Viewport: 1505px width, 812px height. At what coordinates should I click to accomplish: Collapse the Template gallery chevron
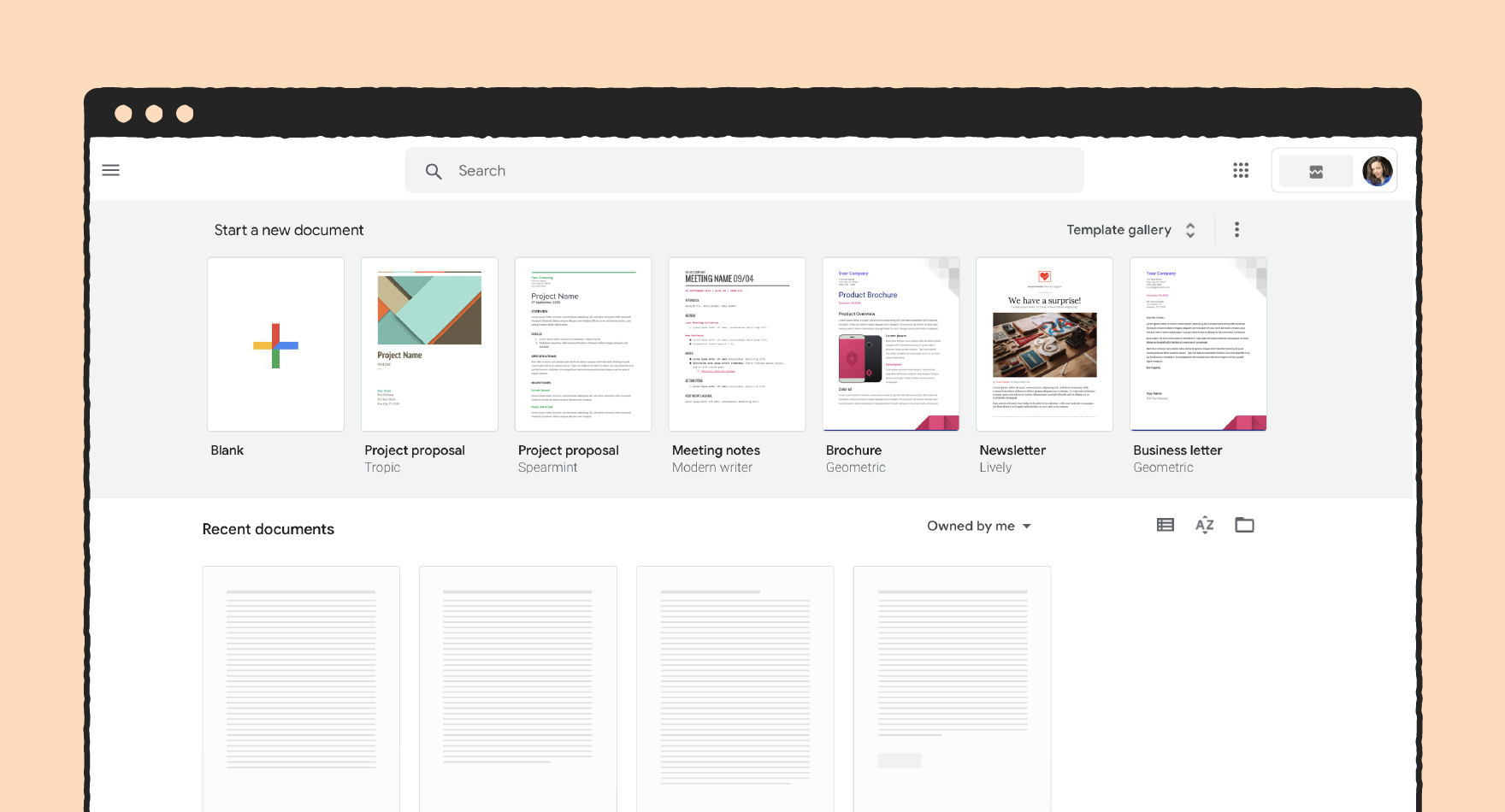(1189, 229)
